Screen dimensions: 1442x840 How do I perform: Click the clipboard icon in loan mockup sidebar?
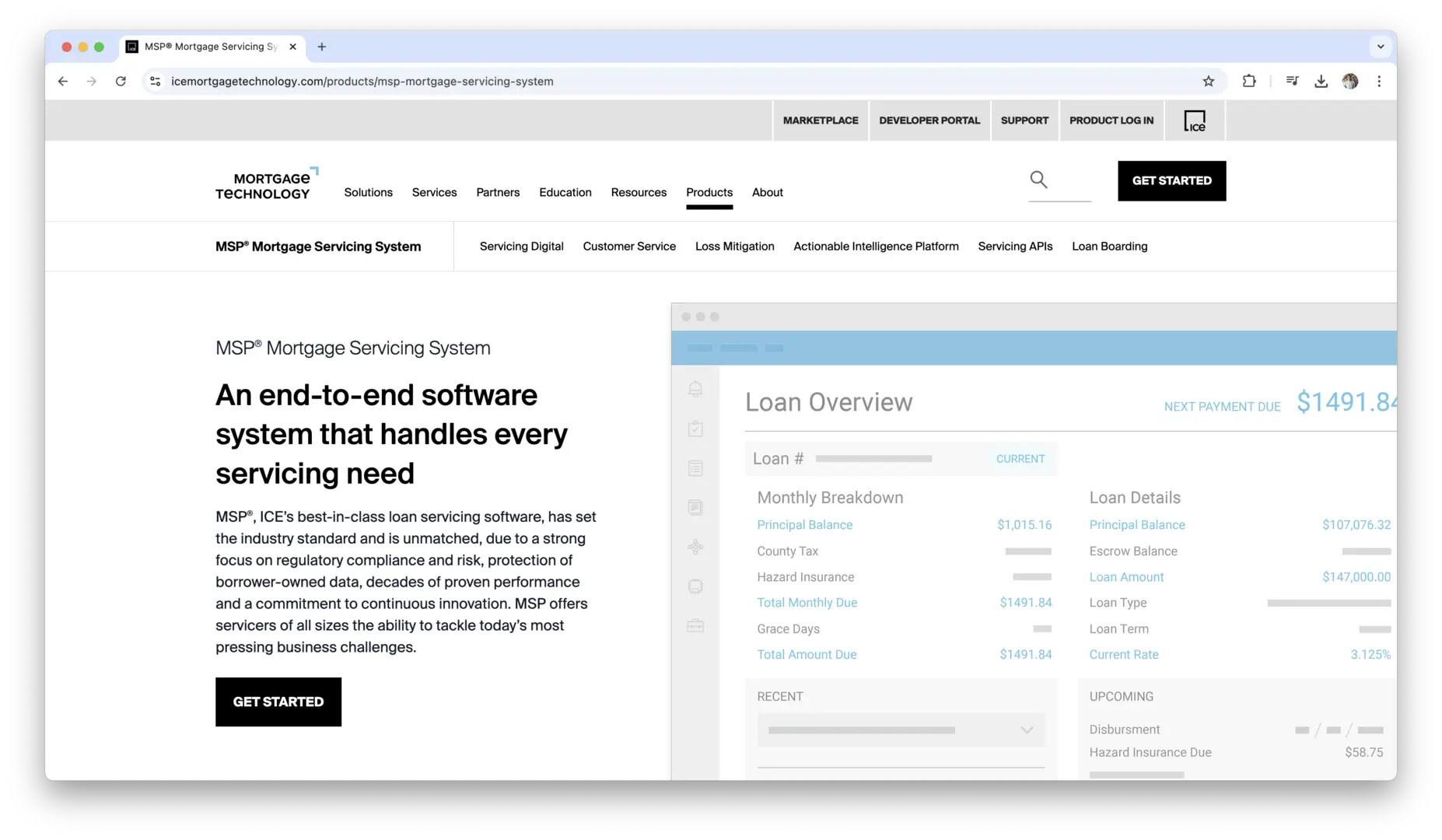click(695, 429)
